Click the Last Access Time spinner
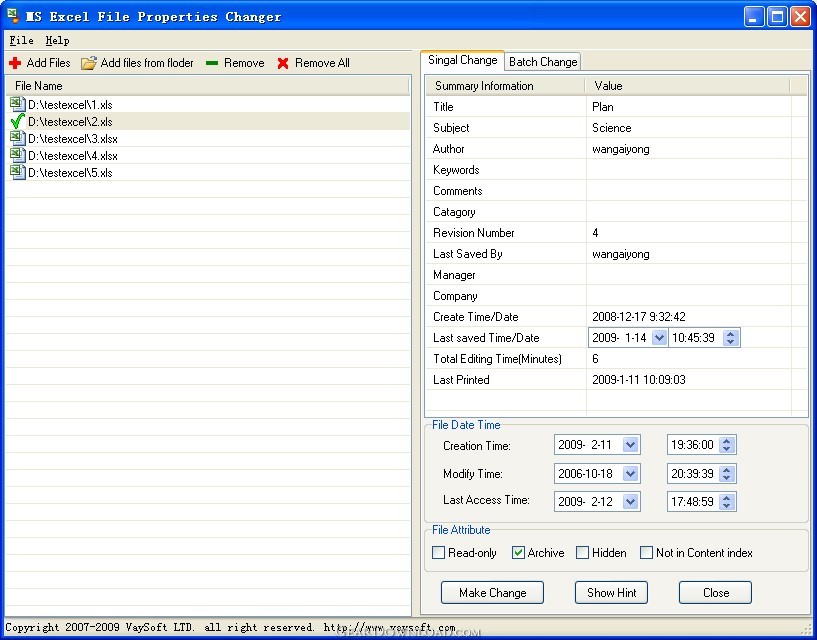Image resolution: width=817 pixels, height=640 pixels. pos(727,501)
